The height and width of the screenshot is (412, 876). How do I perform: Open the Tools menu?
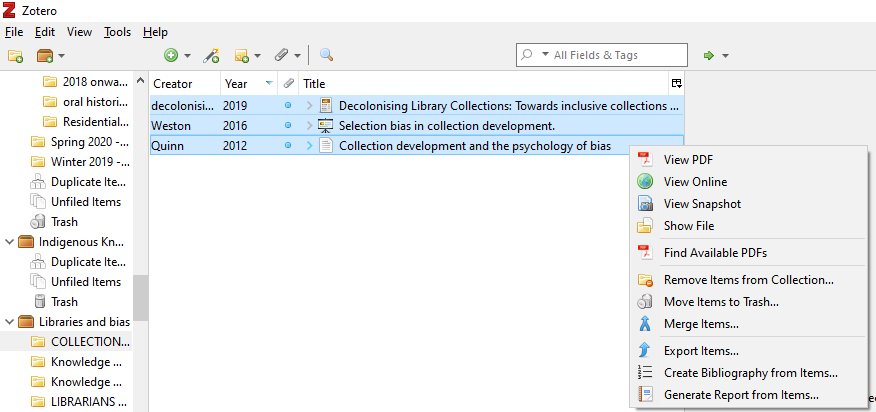[117, 32]
